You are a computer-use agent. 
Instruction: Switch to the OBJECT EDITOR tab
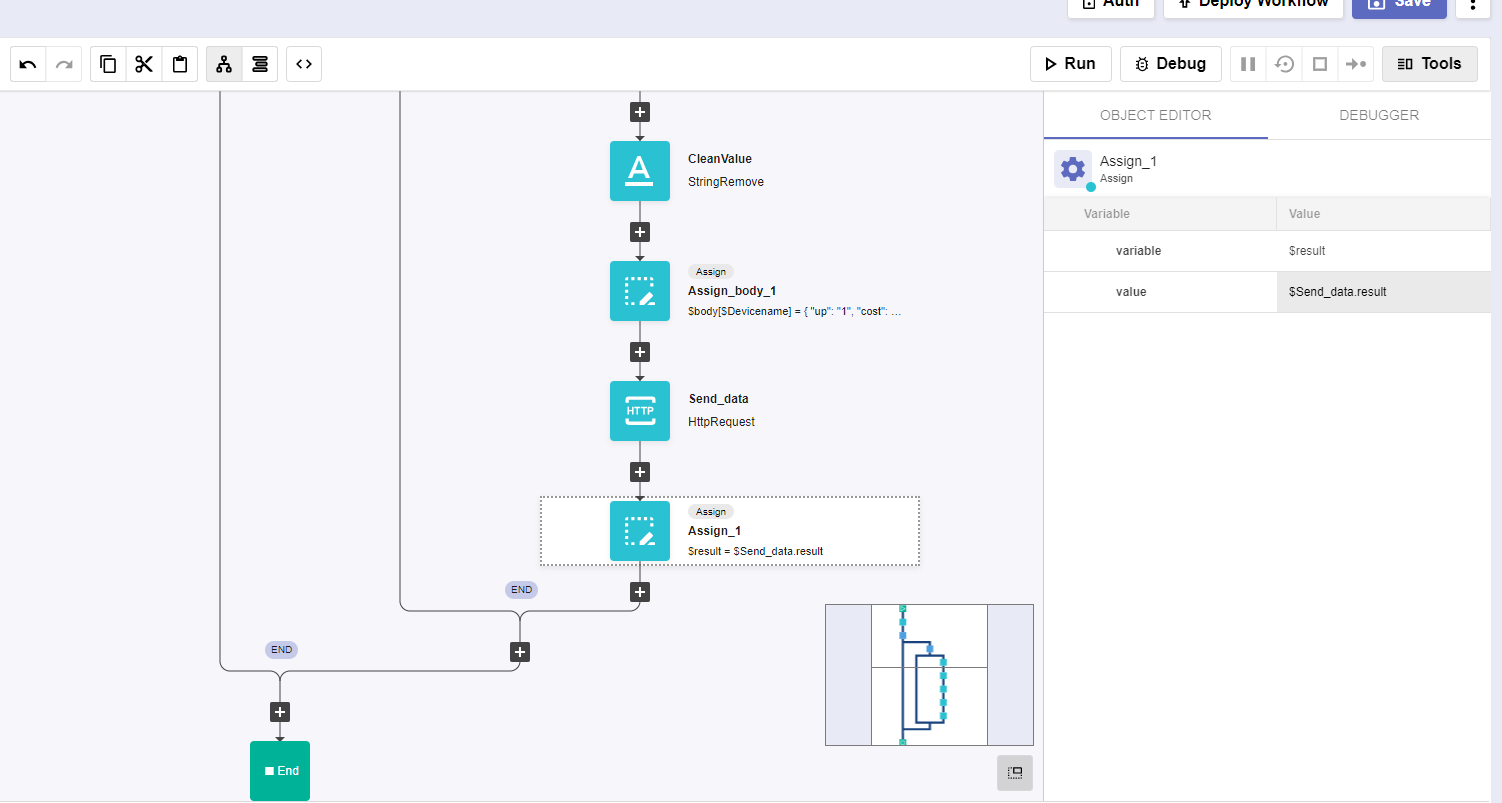click(x=1155, y=115)
